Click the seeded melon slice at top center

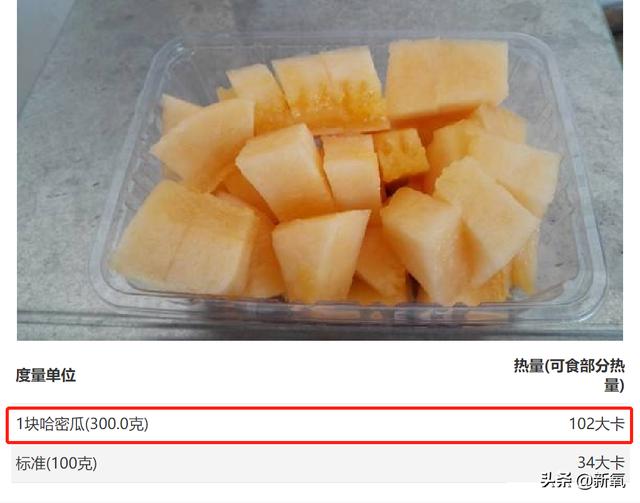[x=329, y=89]
